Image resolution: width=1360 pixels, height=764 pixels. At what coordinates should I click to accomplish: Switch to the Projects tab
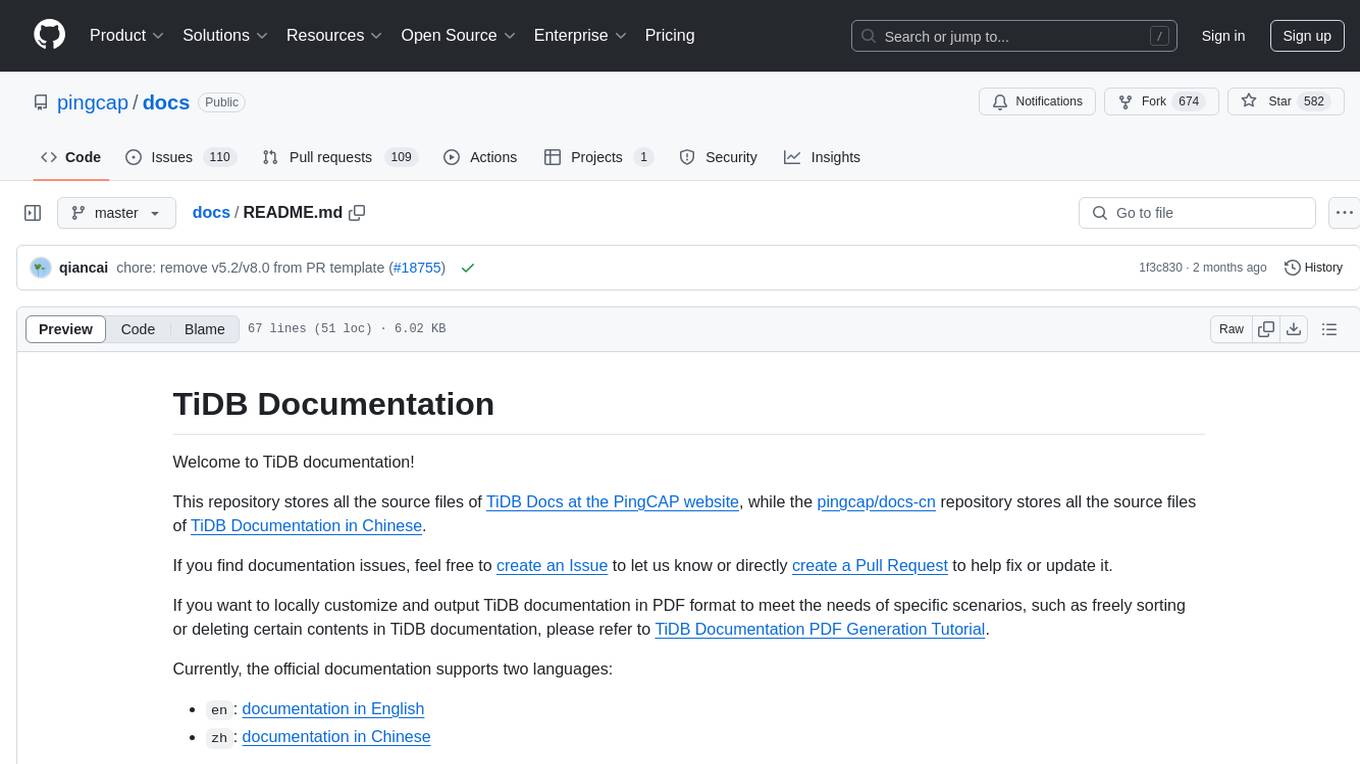(x=598, y=157)
